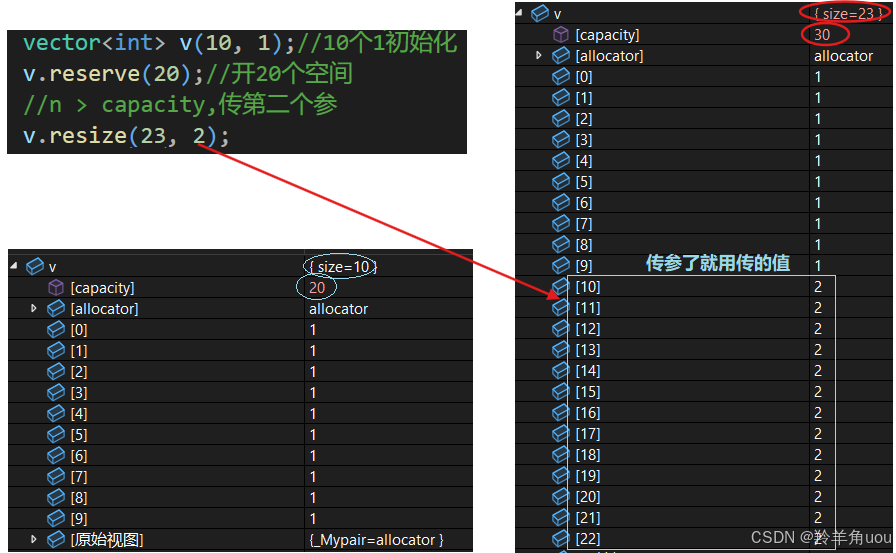
Task: Click the [4] cube icon in size=23 watch
Action: (561, 161)
